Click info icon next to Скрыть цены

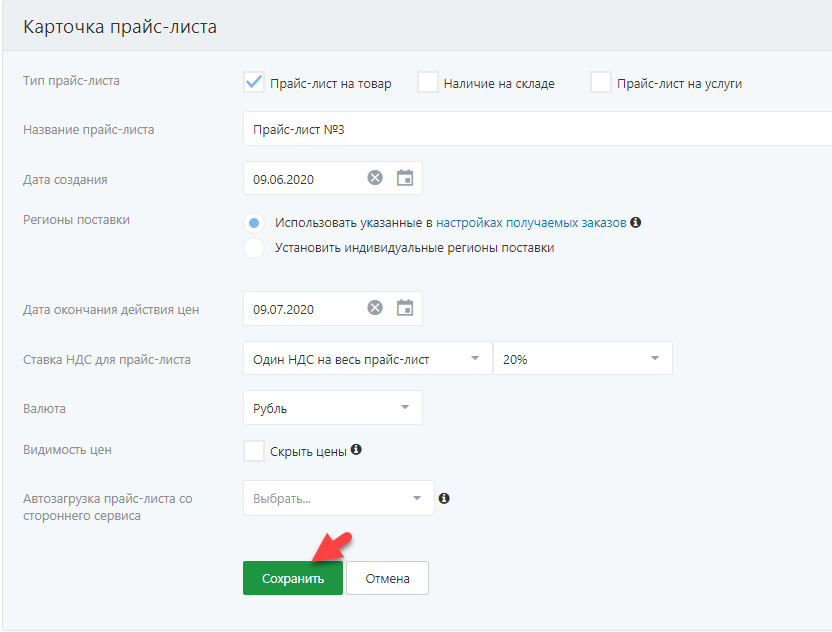356,450
